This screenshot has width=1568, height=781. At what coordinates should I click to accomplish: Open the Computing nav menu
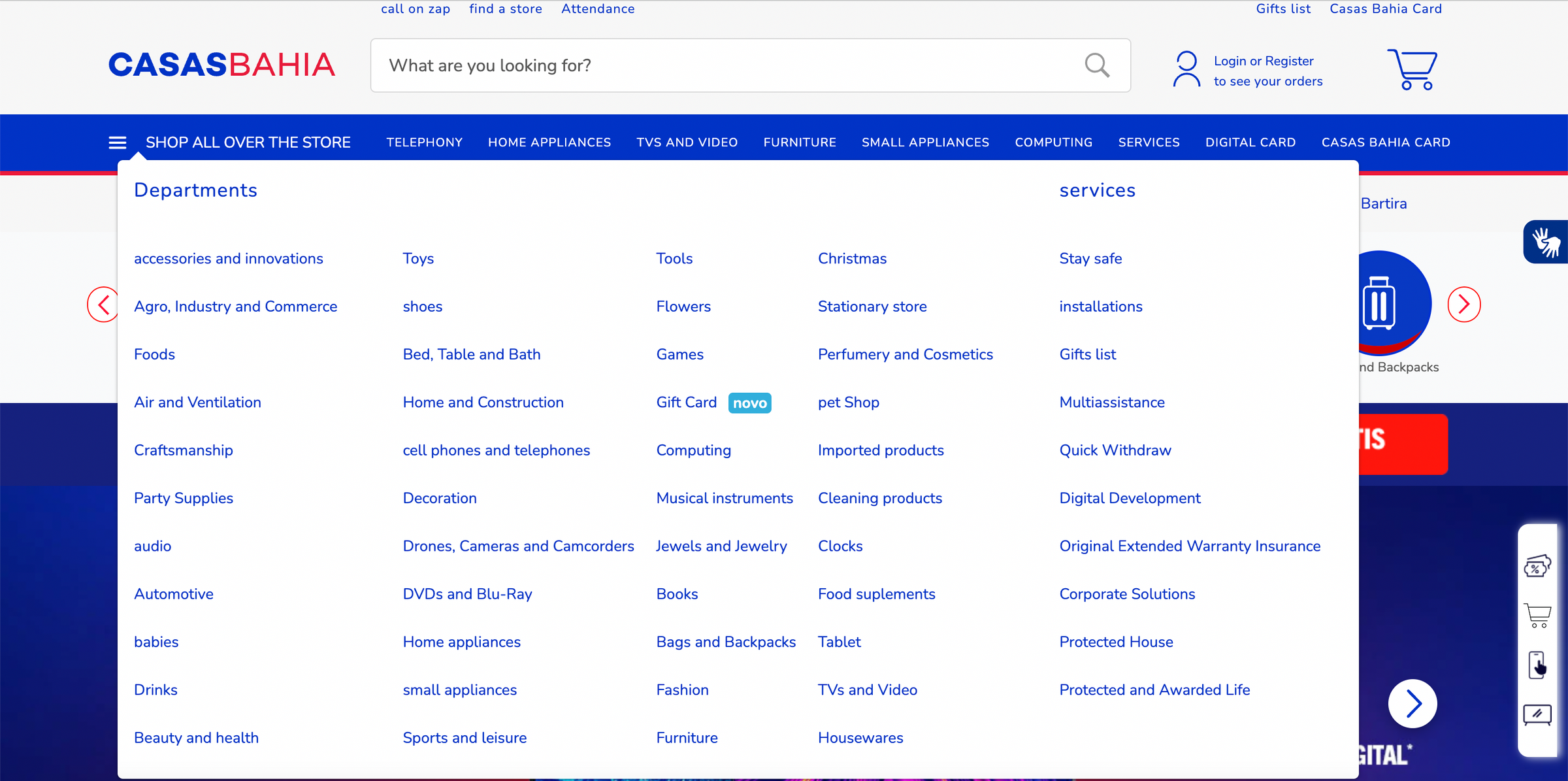pyautogui.click(x=1054, y=142)
